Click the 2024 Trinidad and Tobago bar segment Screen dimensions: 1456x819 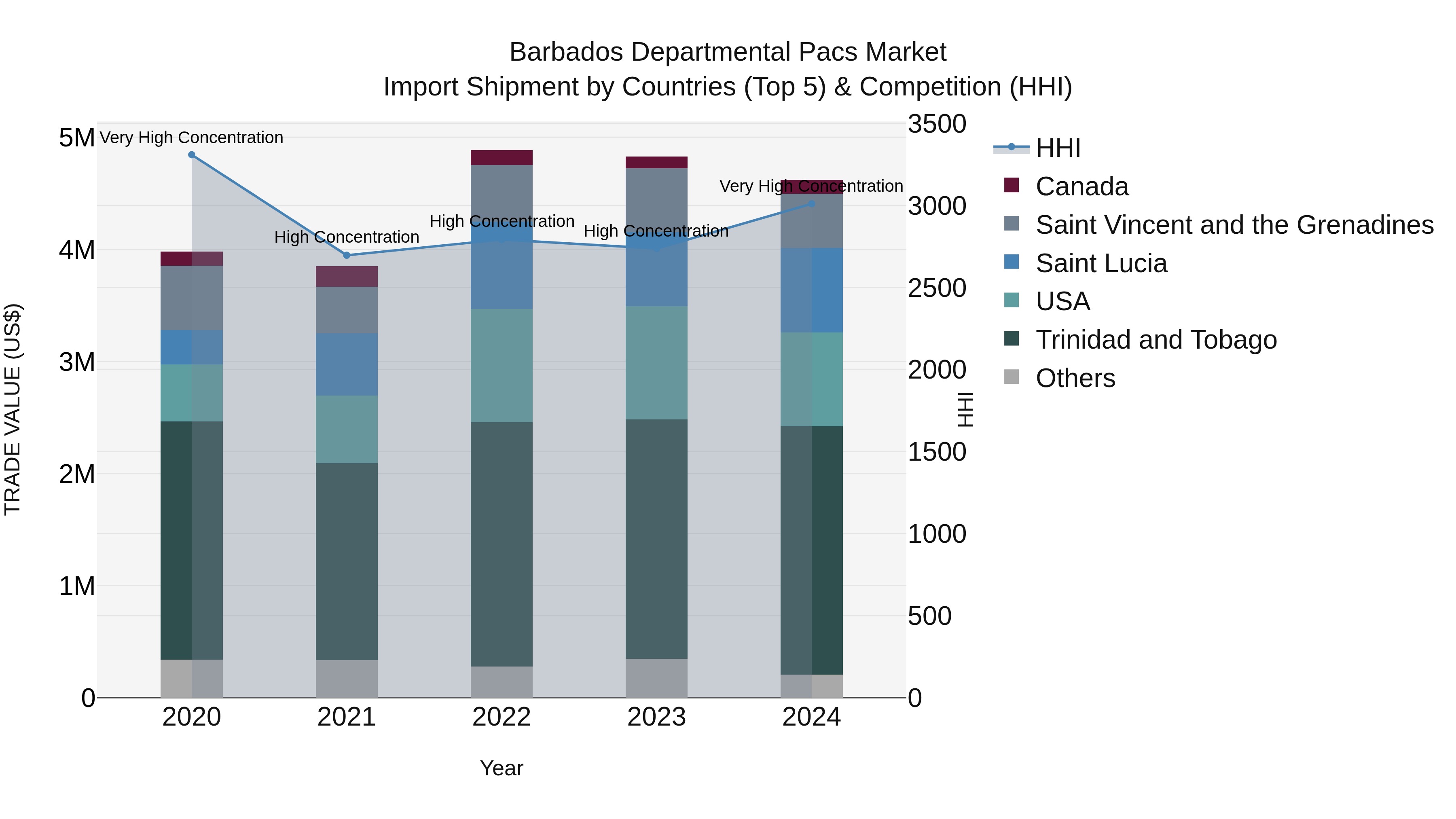pos(812,550)
